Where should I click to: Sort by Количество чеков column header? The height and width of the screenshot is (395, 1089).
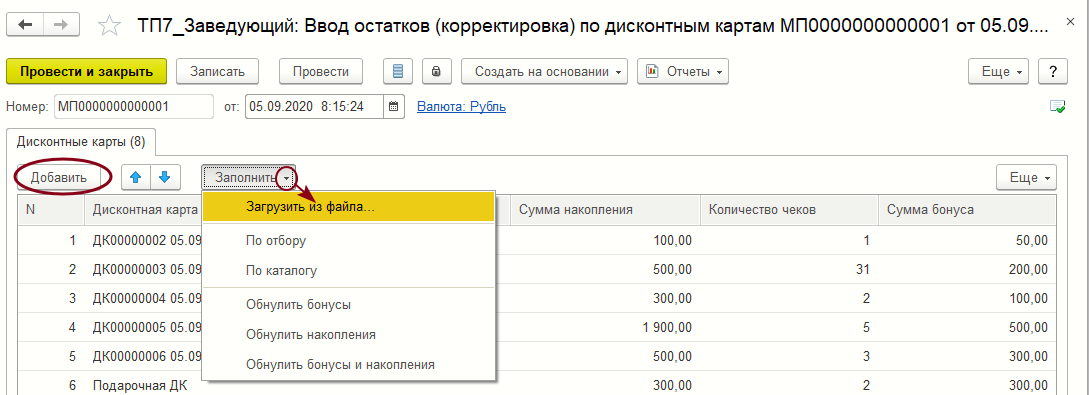click(789, 209)
